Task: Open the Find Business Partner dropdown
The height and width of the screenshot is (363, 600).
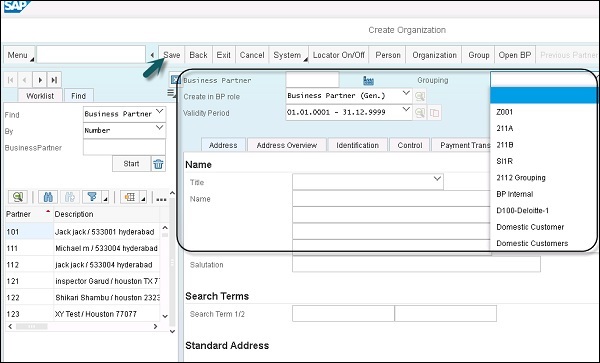Action: pyautogui.click(x=160, y=111)
